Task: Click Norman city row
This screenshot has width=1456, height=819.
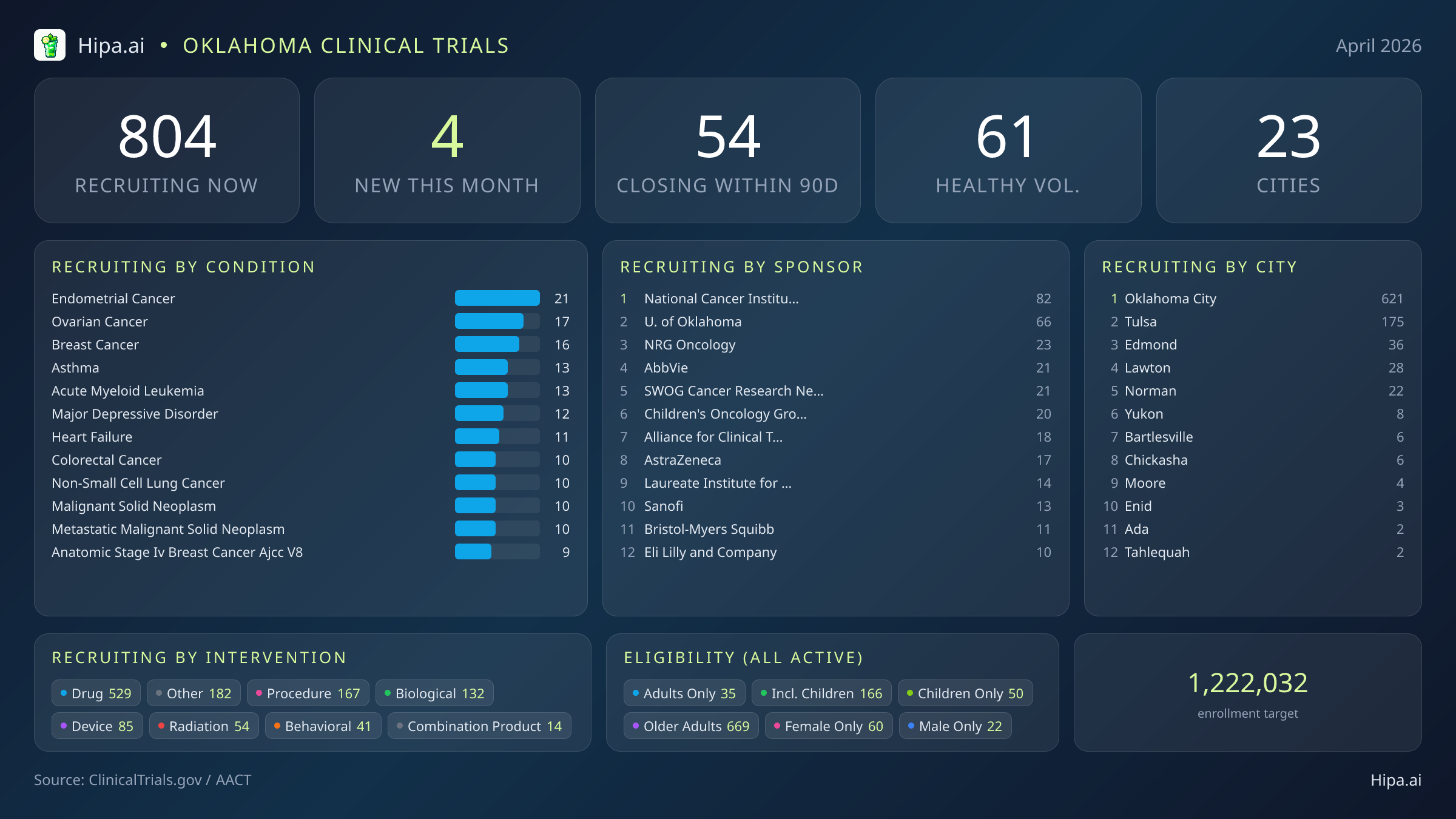Action: tap(1253, 391)
